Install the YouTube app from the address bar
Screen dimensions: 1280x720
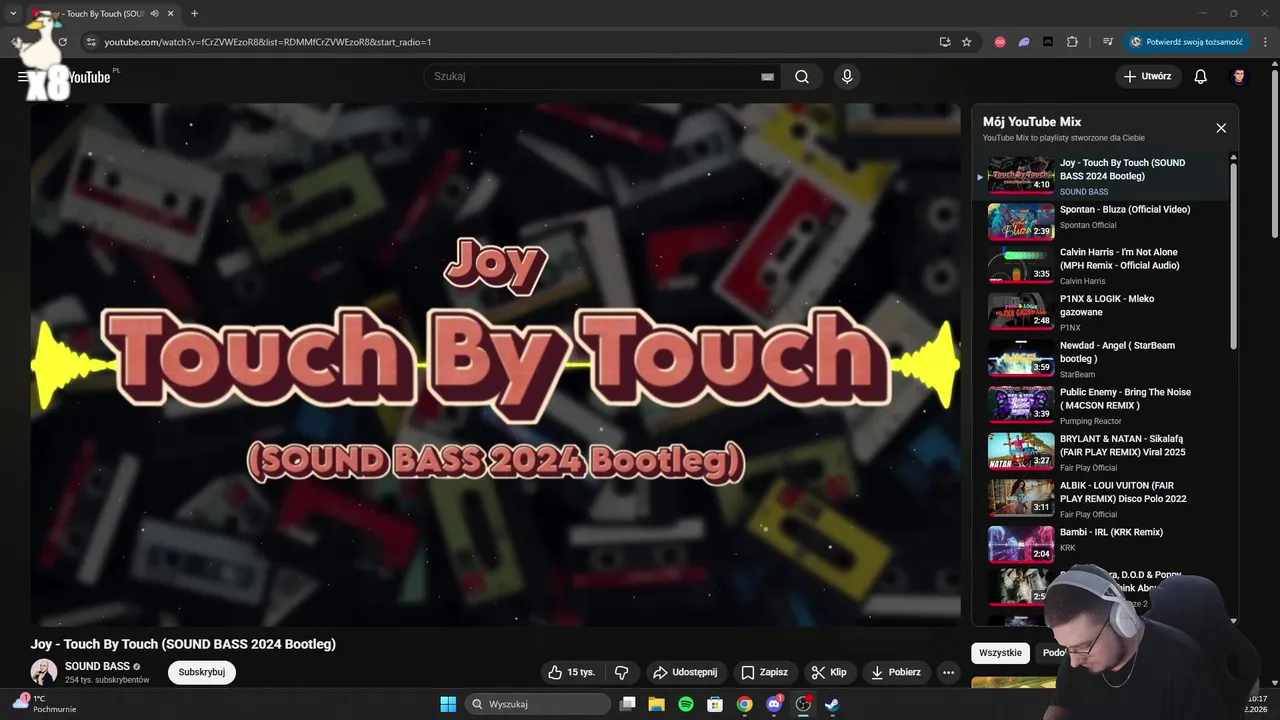pyautogui.click(x=945, y=42)
